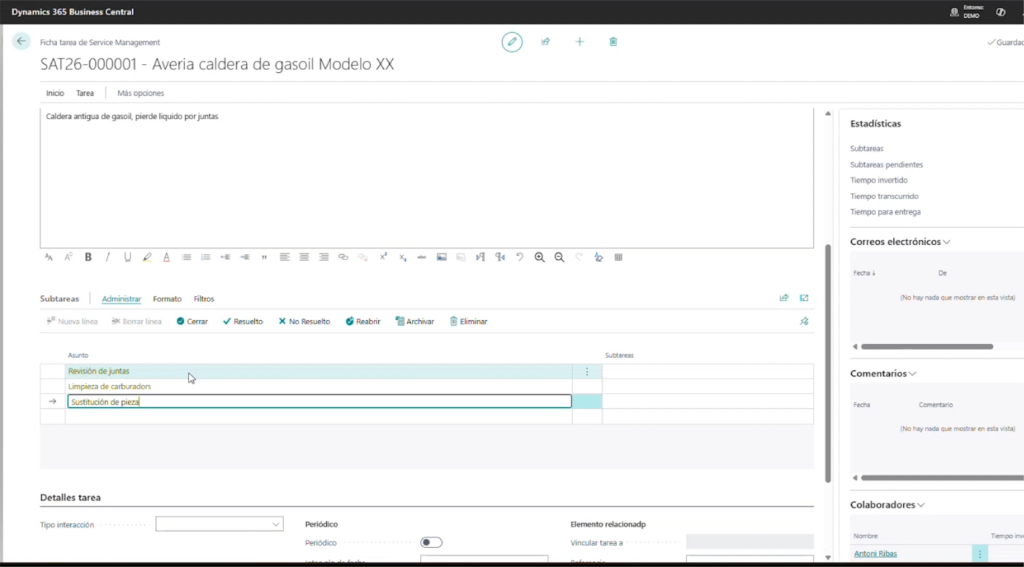Apply bold formatting in text editor

point(88,257)
